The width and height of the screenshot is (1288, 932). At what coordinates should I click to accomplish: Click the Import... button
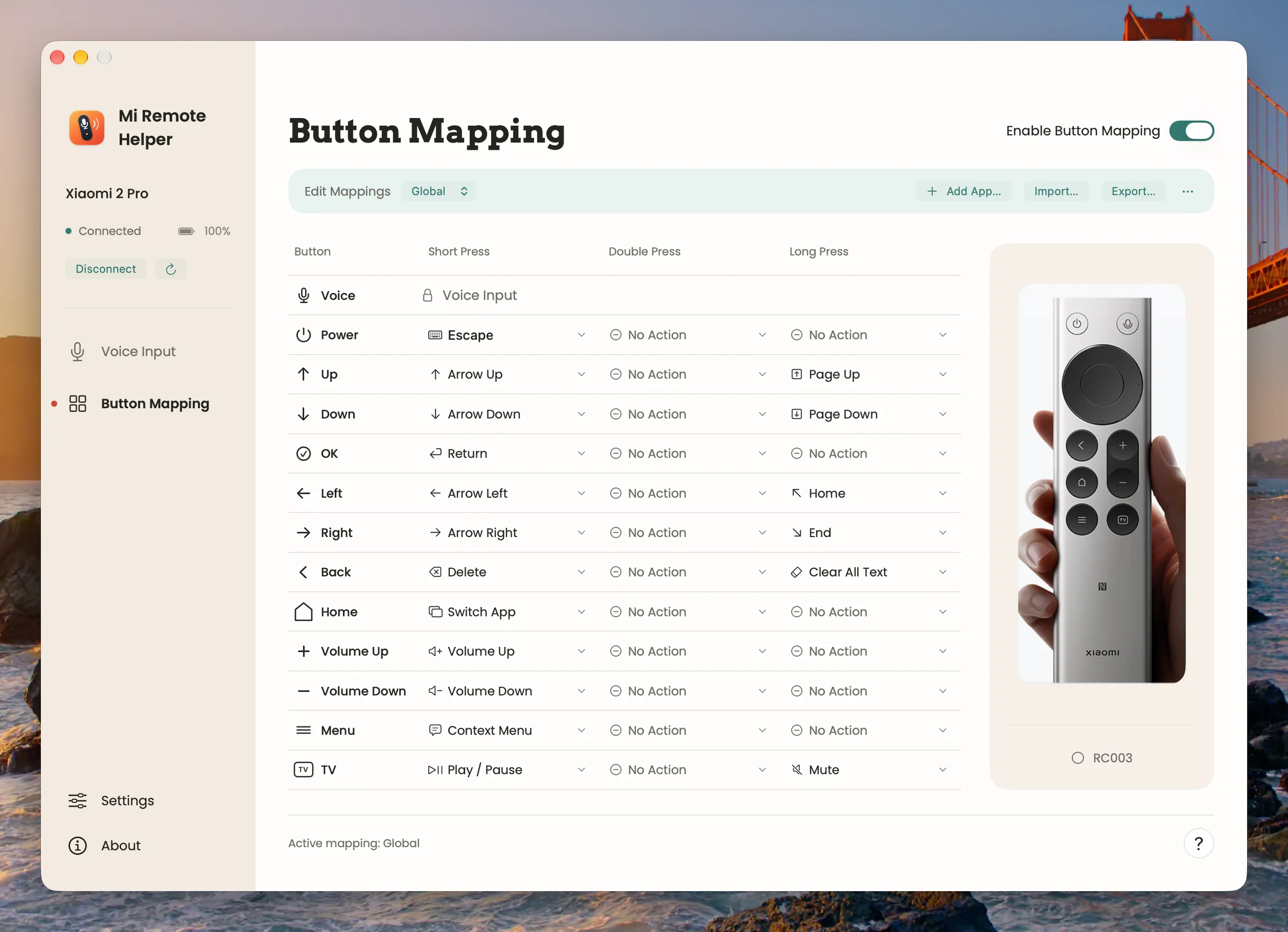(x=1056, y=192)
